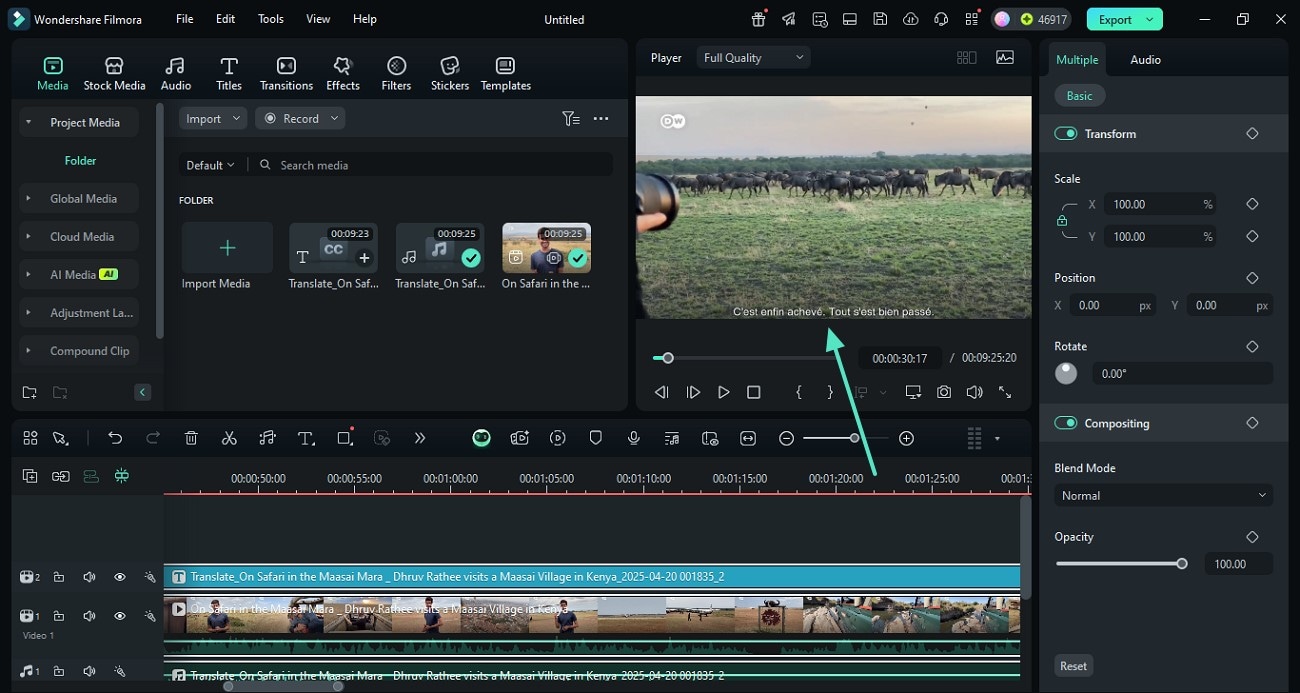The width and height of the screenshot is (1300, 693).
Task: Open the Import dropdown
Action: (x=213, y=118)
